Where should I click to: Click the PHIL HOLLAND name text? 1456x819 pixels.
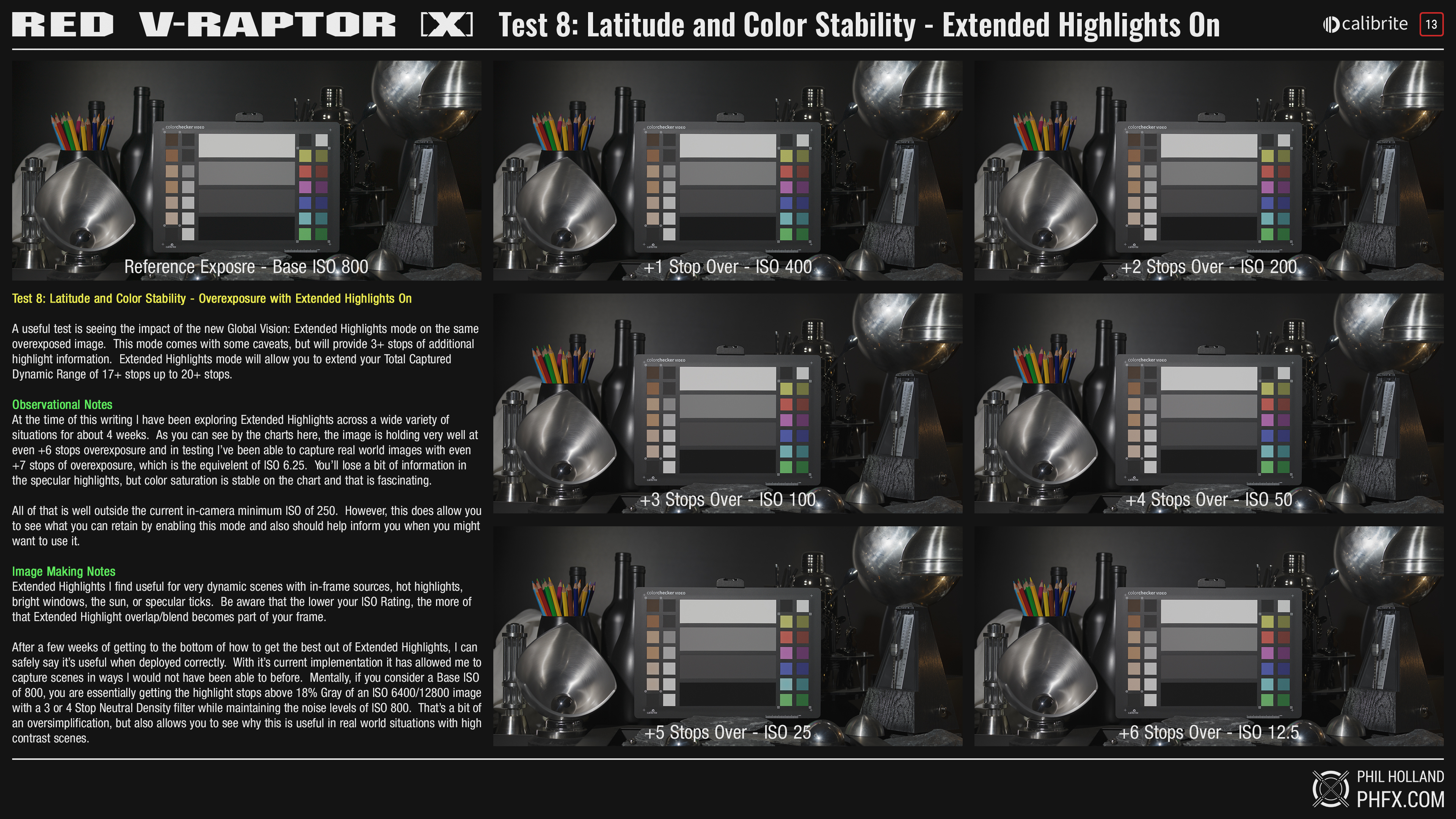[x=1400, y=777]
